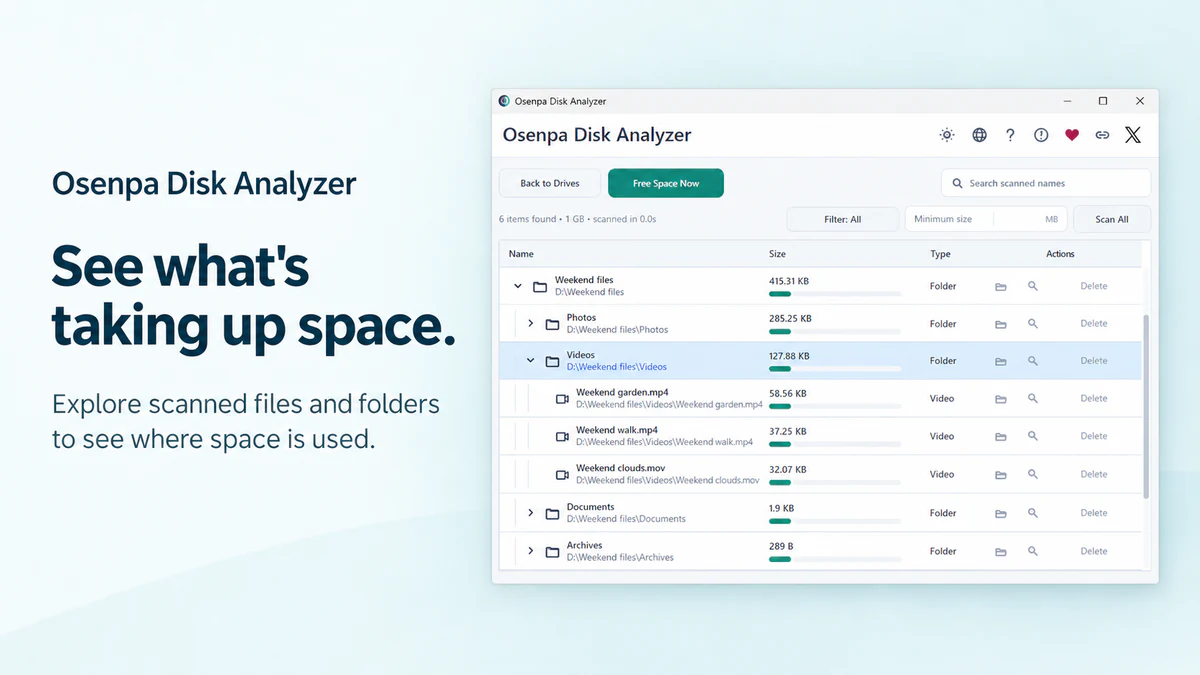Click magnifier icon in Documents row
This screenshot has height=675, width=1200.
(x=1033, y=513)
